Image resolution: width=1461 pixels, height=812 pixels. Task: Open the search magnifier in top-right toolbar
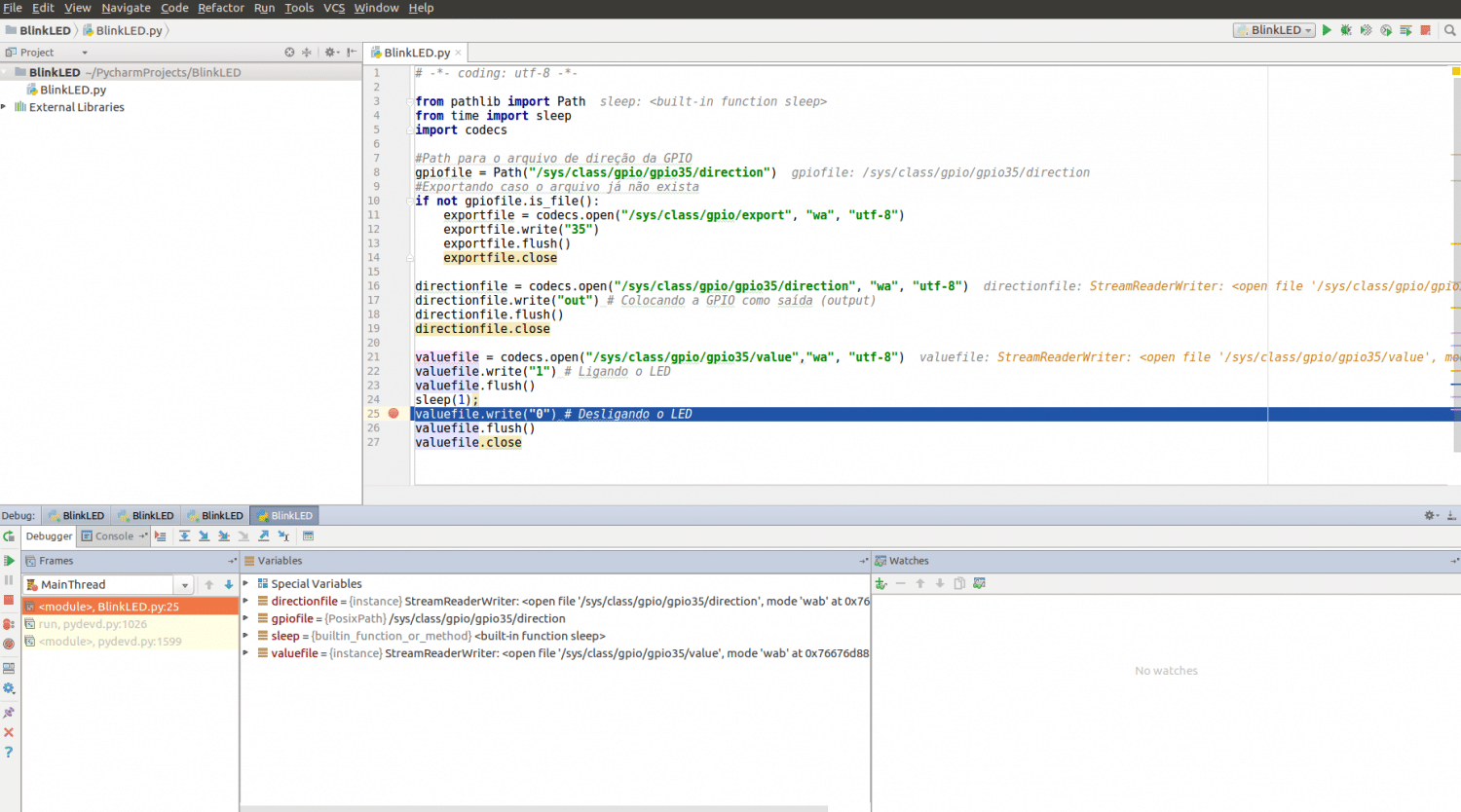(1449, 30)
